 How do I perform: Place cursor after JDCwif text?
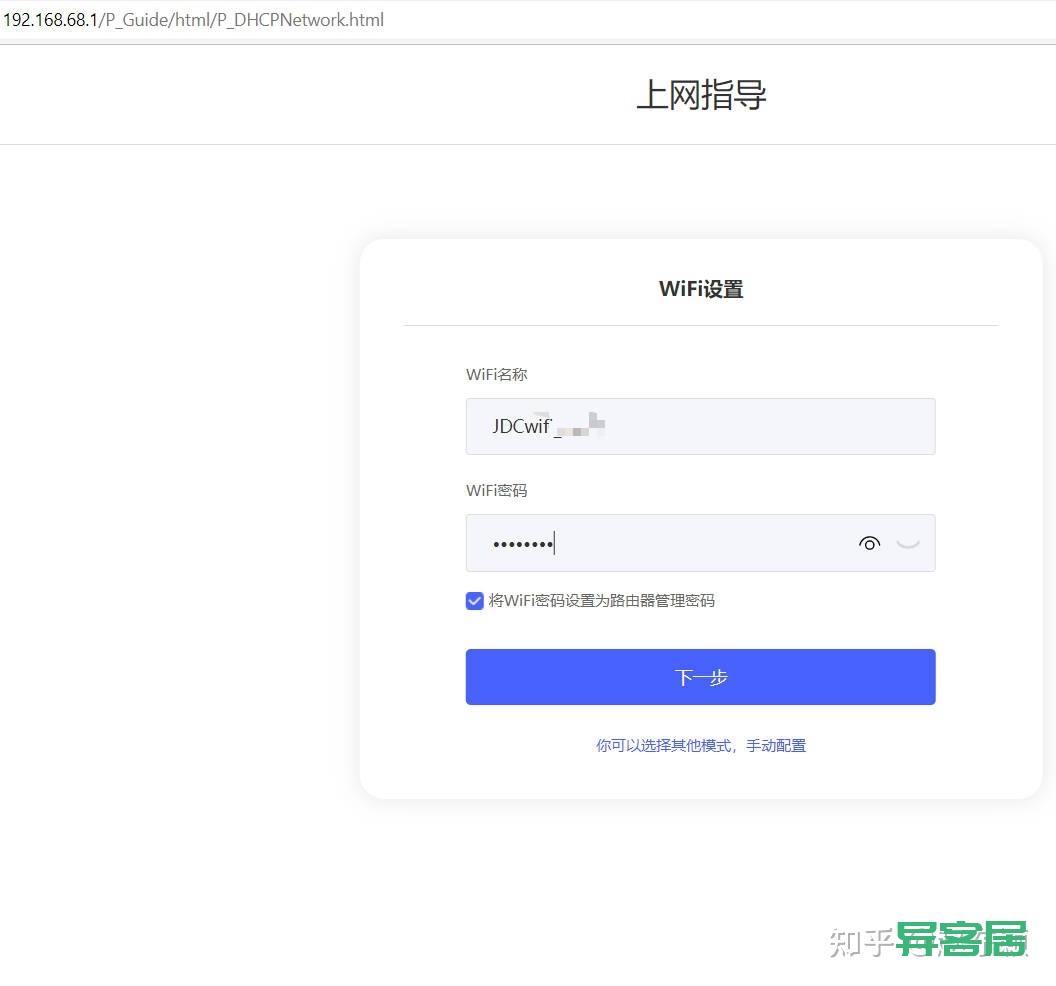pos(552,426)
